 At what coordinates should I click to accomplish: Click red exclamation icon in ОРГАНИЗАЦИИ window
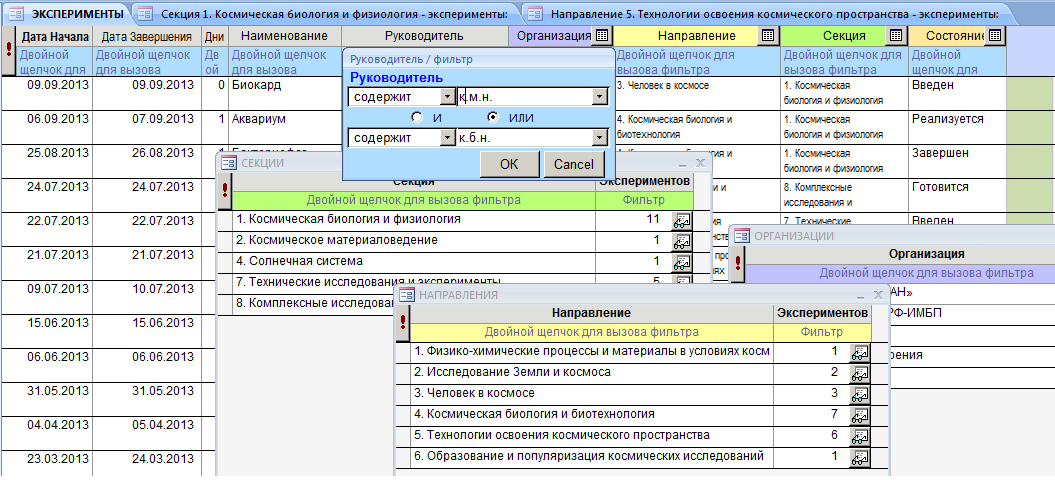pyautogui.click(x=738, y=263)
